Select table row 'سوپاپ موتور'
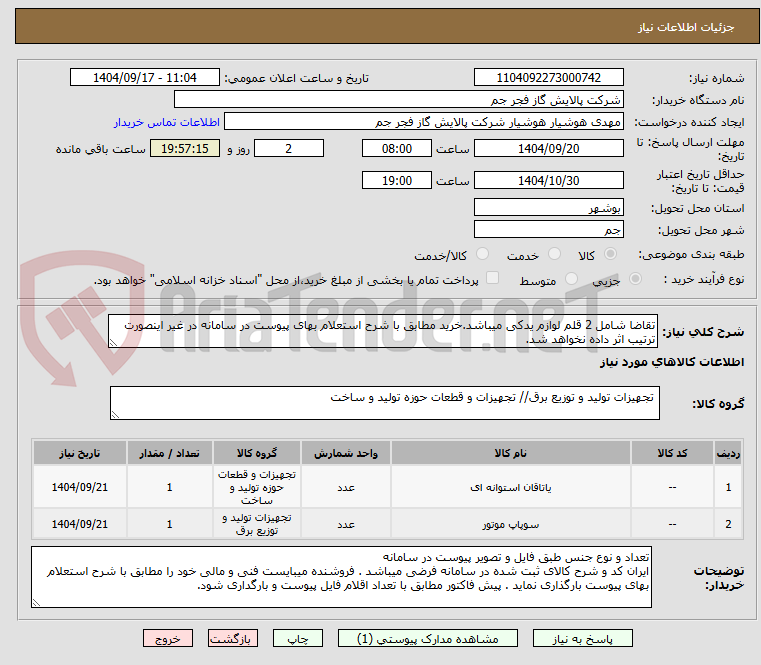The image size is (761, 665). [x=516, y=524]
